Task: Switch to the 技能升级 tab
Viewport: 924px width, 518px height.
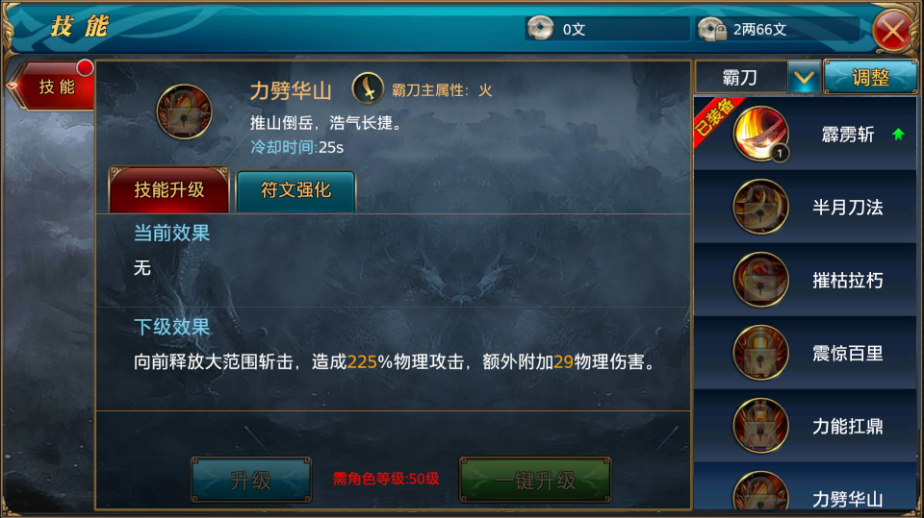Action: [x=169, y=190]
